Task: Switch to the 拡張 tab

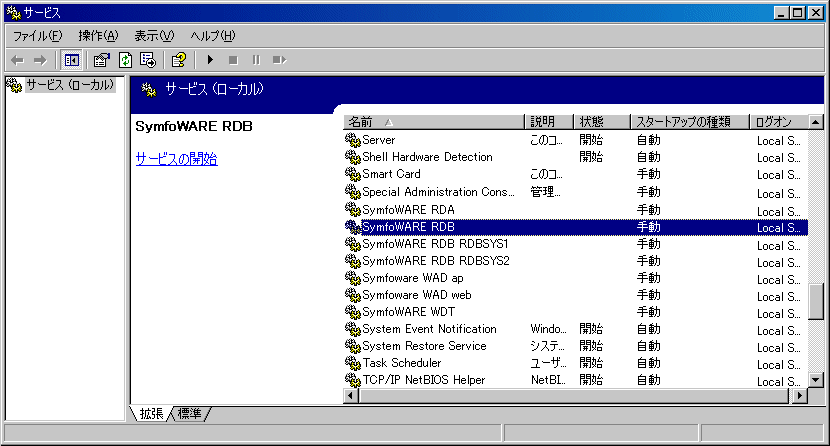Action: pyautogui.click(x=151, y=414)
